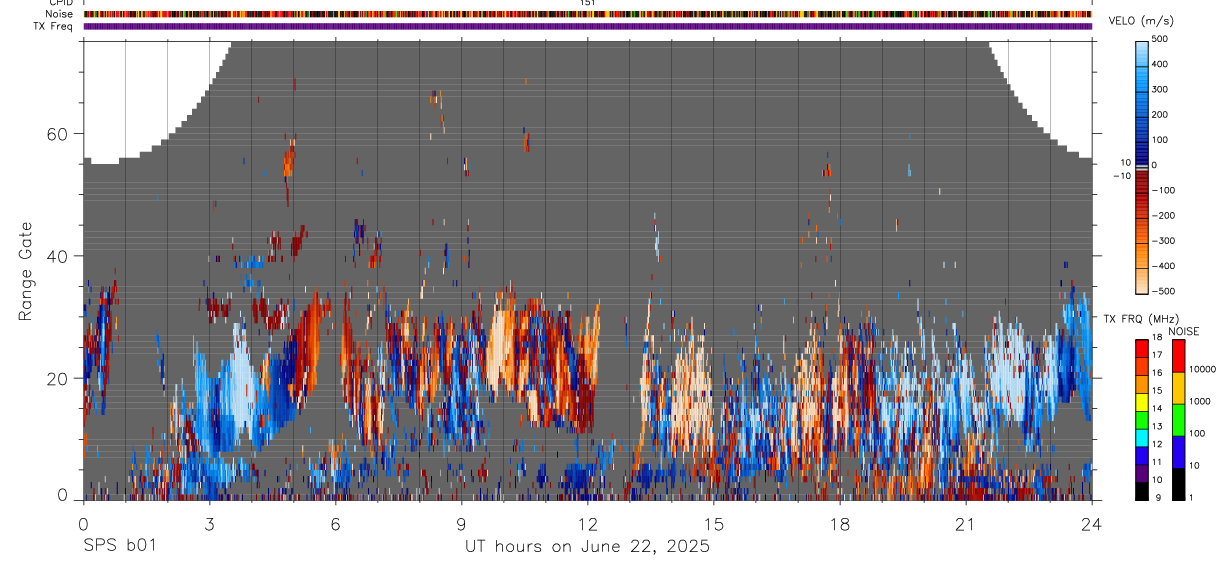Click the velocity gradient colorbar
This screenshot has width=1228, height=567.
[1143, 166]
